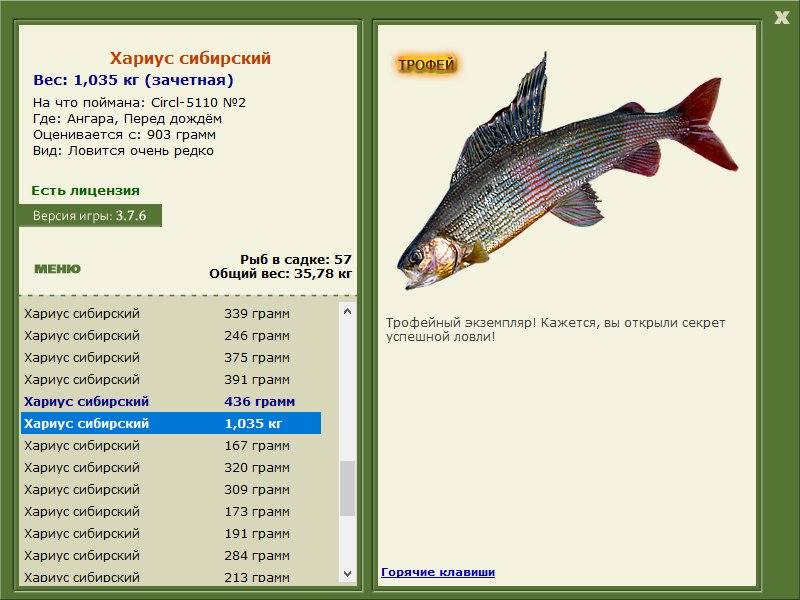Select the 191 грамм grayling row
Screen dimensions: 800x600
171,533
